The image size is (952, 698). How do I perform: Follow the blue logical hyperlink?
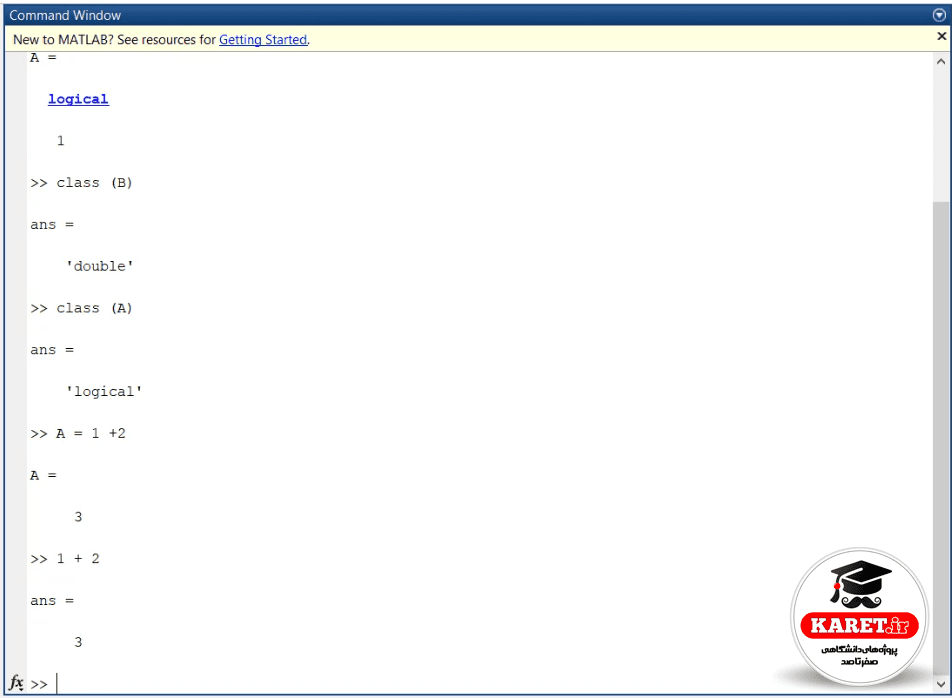[78, 99]
